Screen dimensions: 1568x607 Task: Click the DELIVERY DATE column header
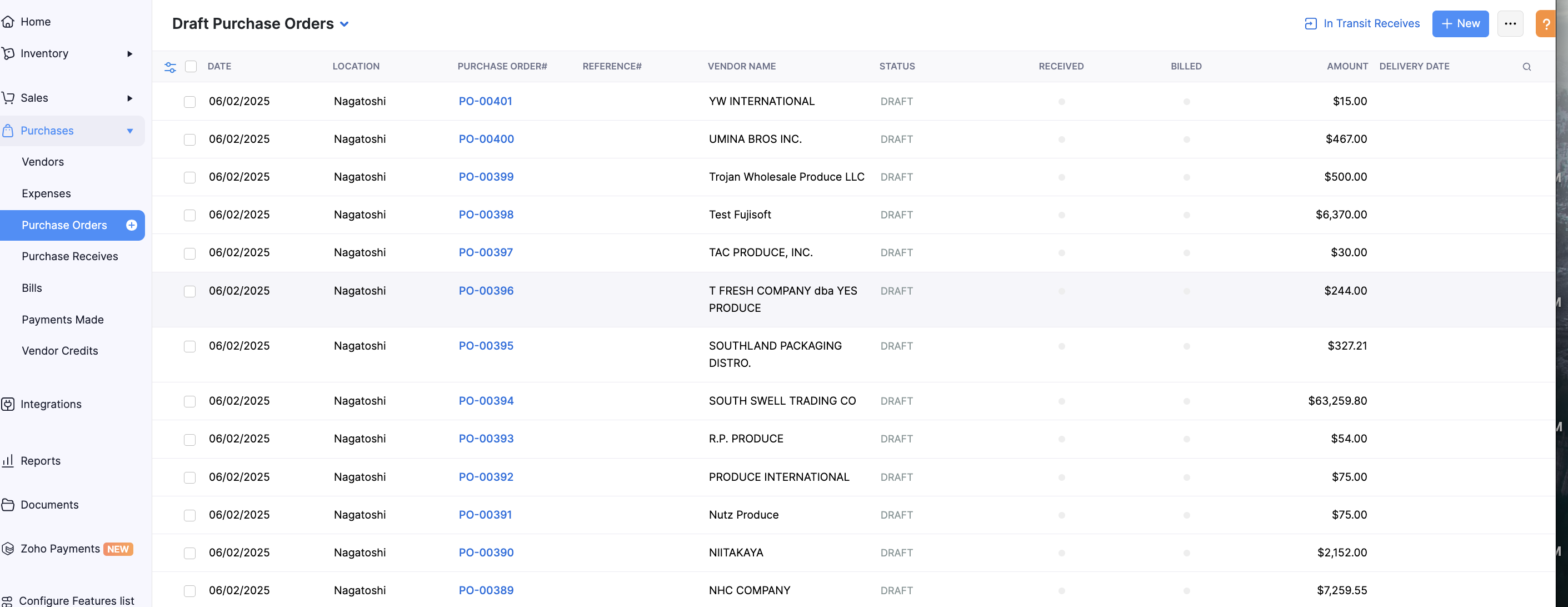[x=1414, y=66]
